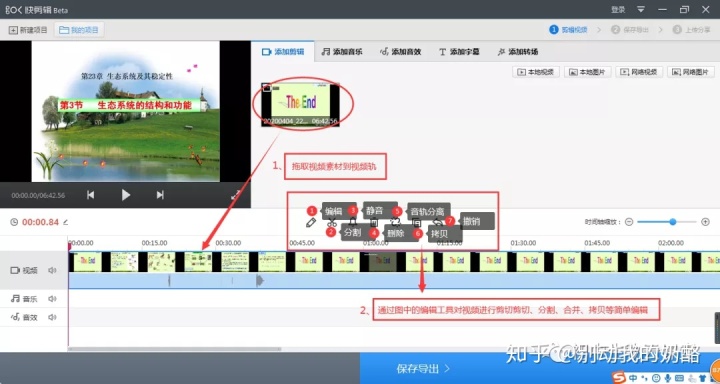Click the pencil icon next to 00:00.84
The width and height of the screenshot is (720, 384).
pyautogui.click(x=65, y=222)
